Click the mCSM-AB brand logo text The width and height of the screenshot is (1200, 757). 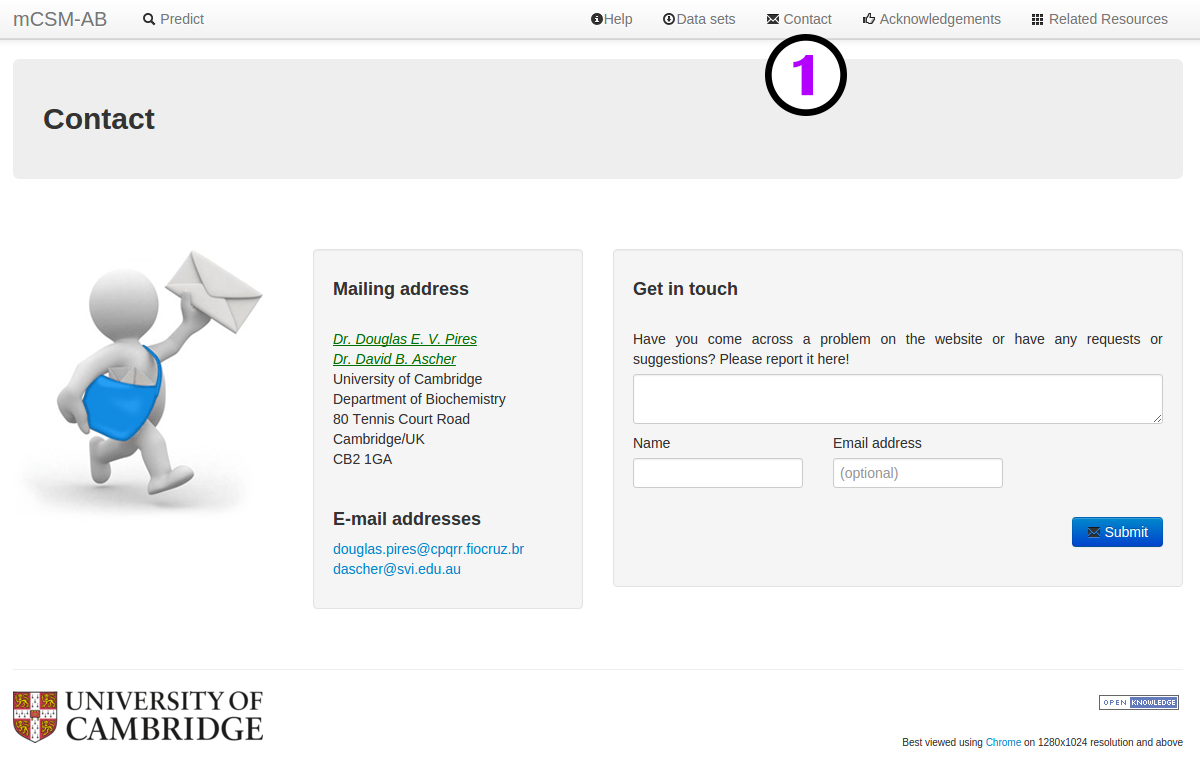tap(60, 19)
